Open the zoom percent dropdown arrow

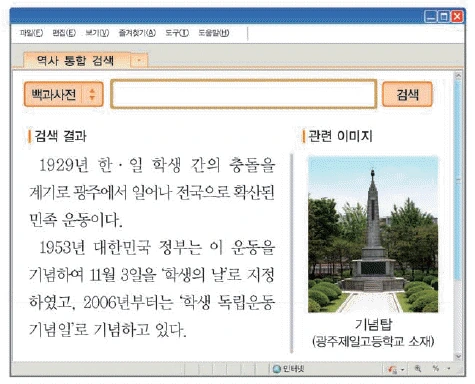click(x=449, y=369)
